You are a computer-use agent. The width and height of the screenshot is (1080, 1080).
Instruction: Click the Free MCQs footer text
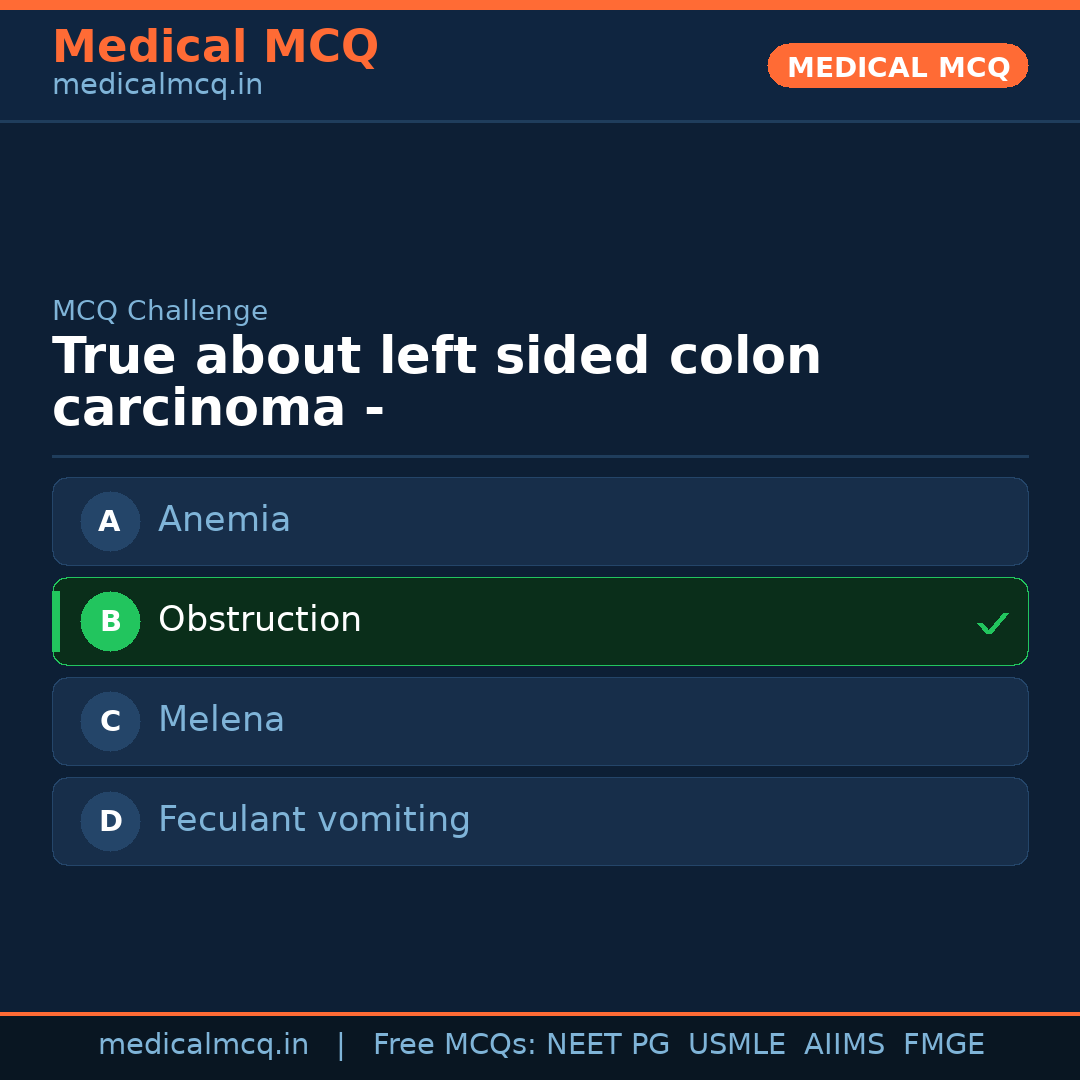[x=454, y=1045]
